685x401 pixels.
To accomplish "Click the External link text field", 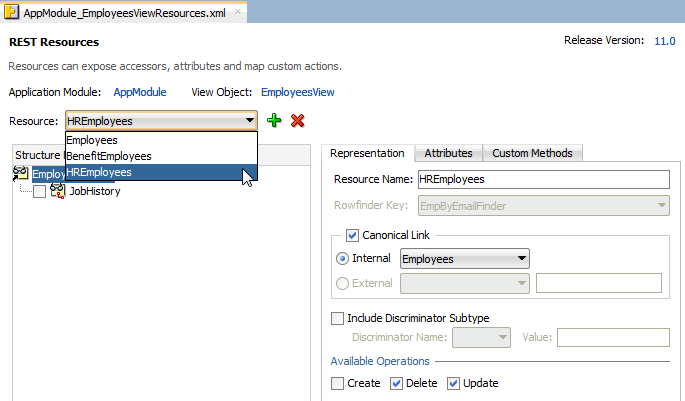I will point(599,283).
